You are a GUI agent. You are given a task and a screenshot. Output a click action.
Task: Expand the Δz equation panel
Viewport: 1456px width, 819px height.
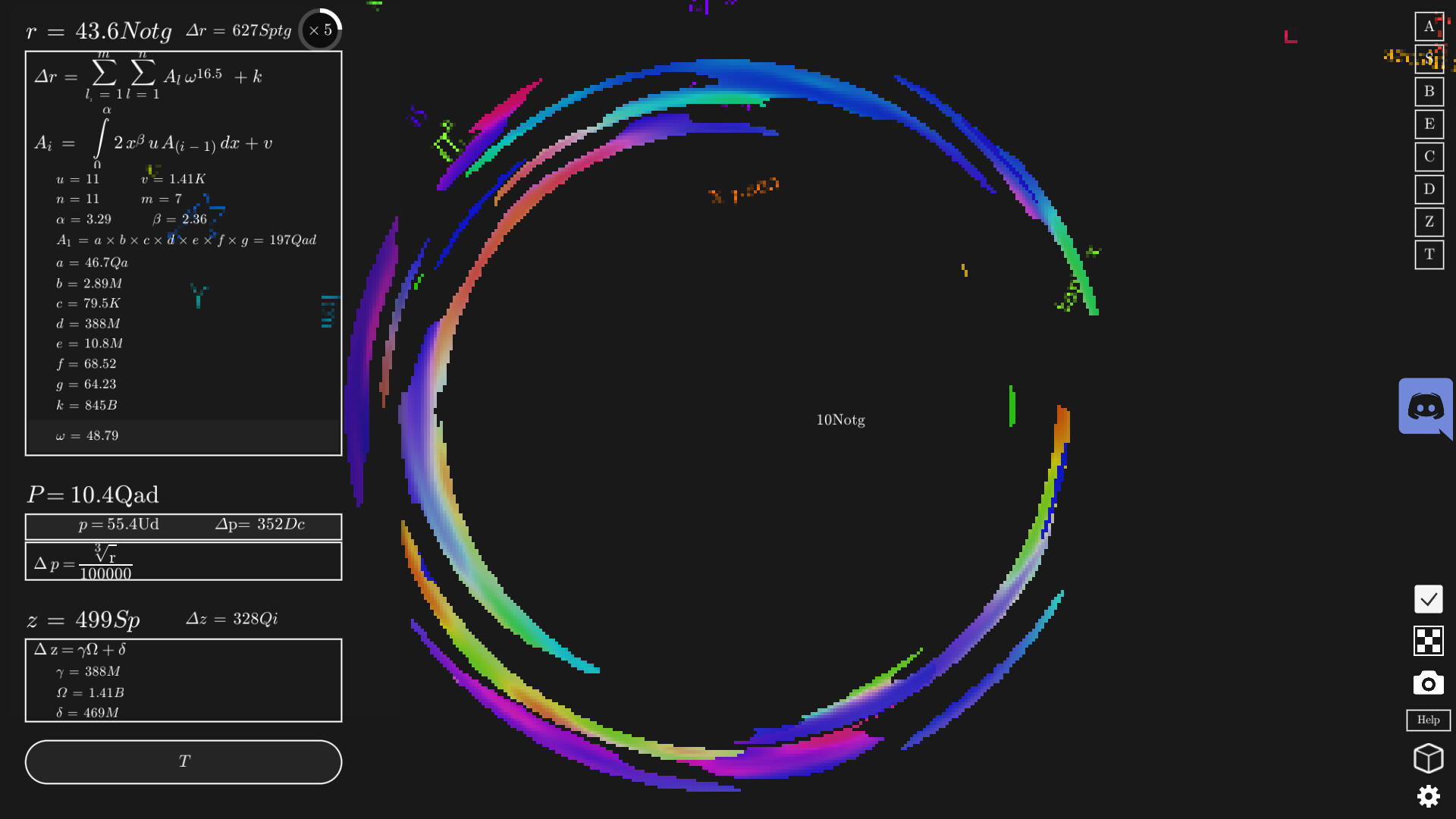(x=184, y=680)
